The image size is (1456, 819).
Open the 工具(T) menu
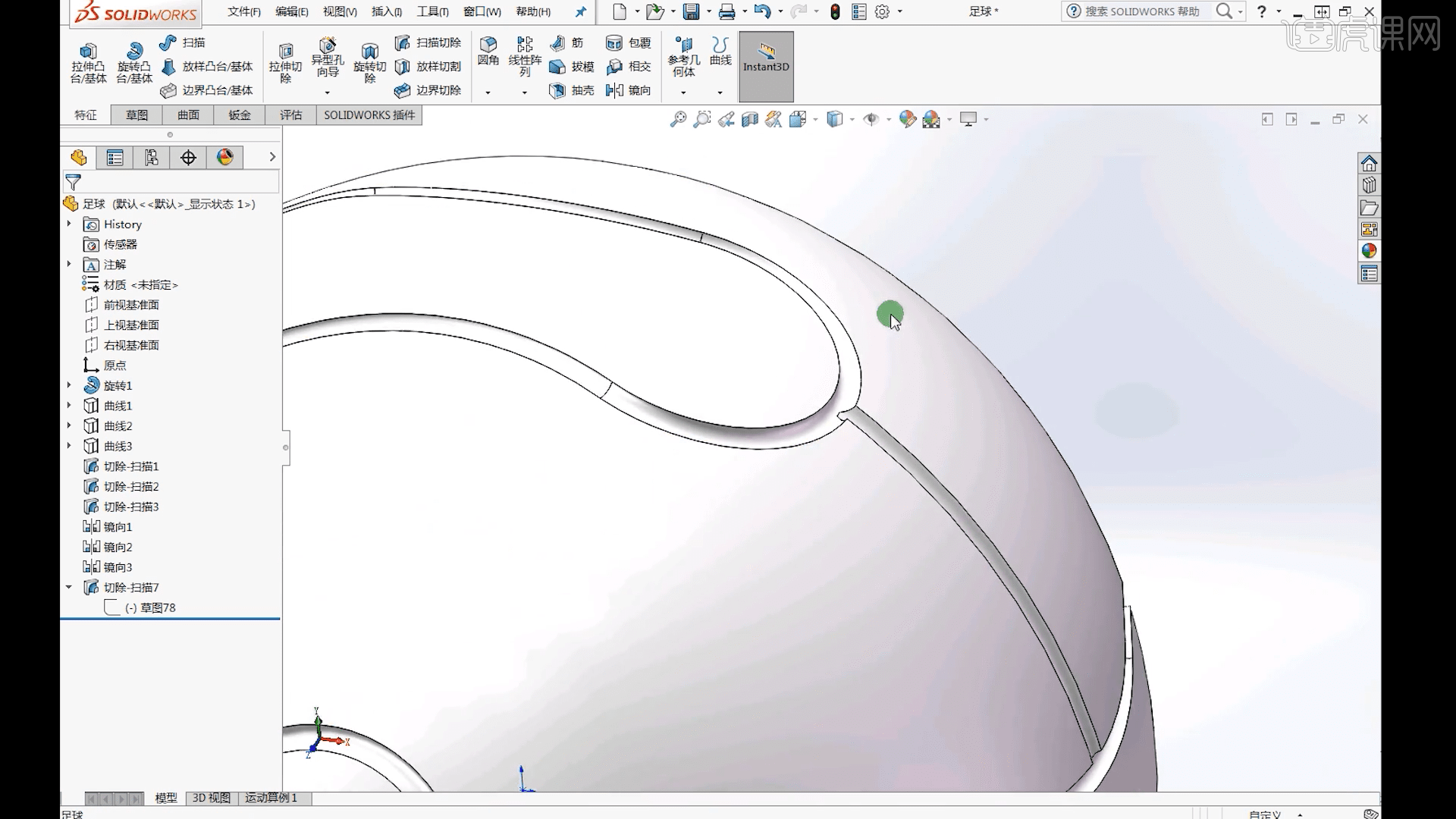click(433, 11)
